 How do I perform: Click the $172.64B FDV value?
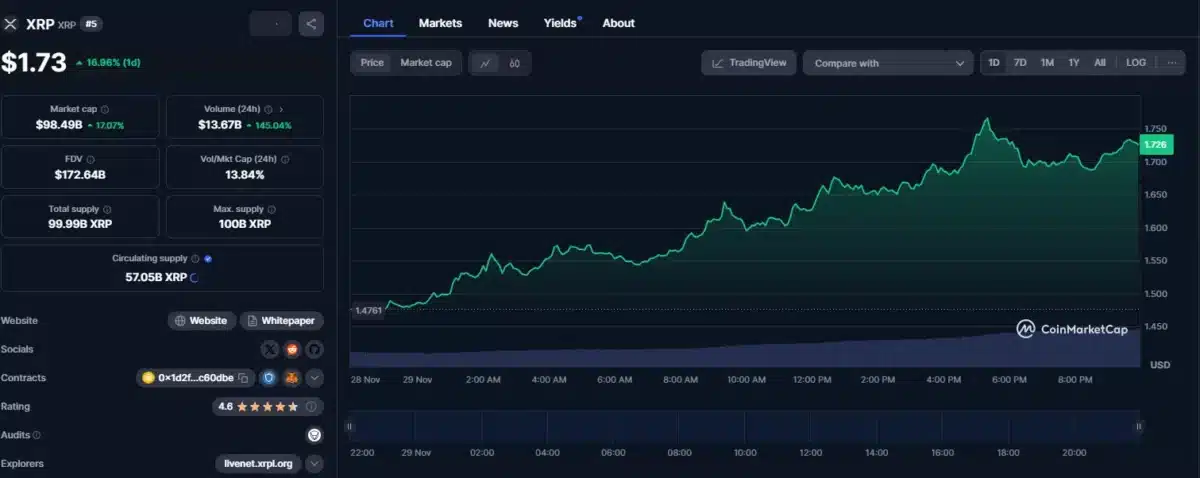point(80,175)
